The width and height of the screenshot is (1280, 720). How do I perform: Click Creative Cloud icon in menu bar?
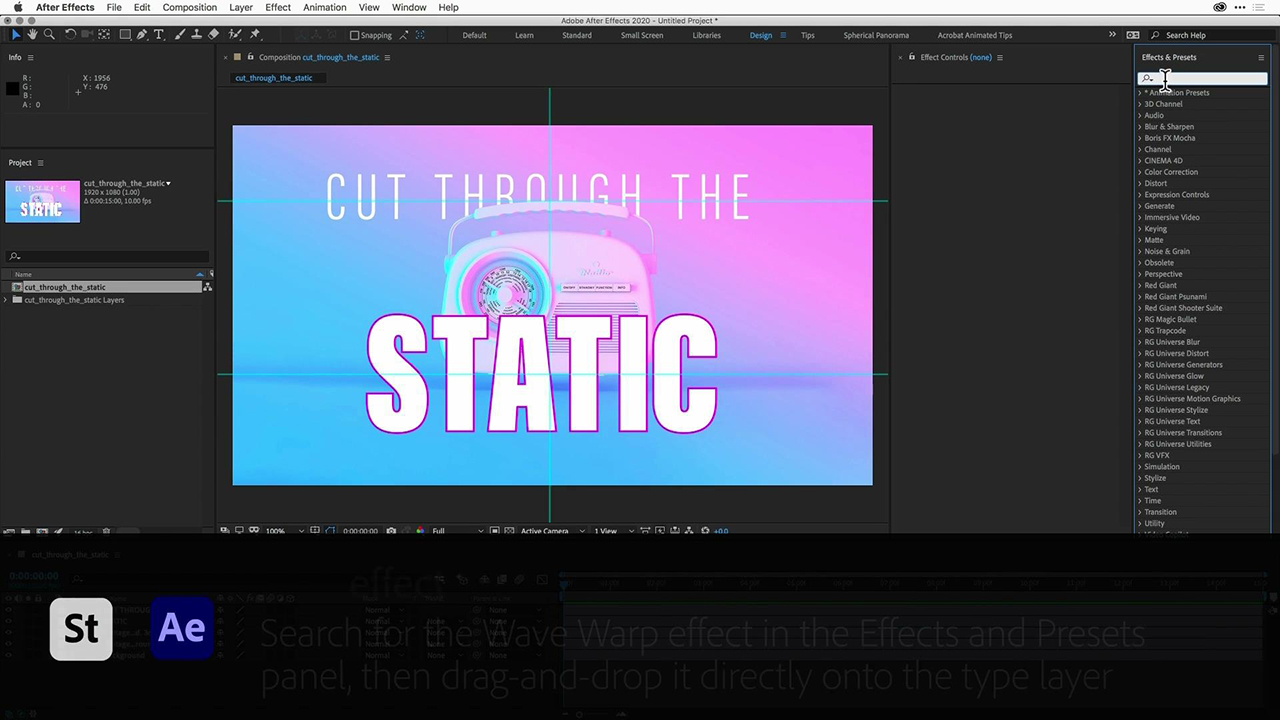pos(1220,7)
